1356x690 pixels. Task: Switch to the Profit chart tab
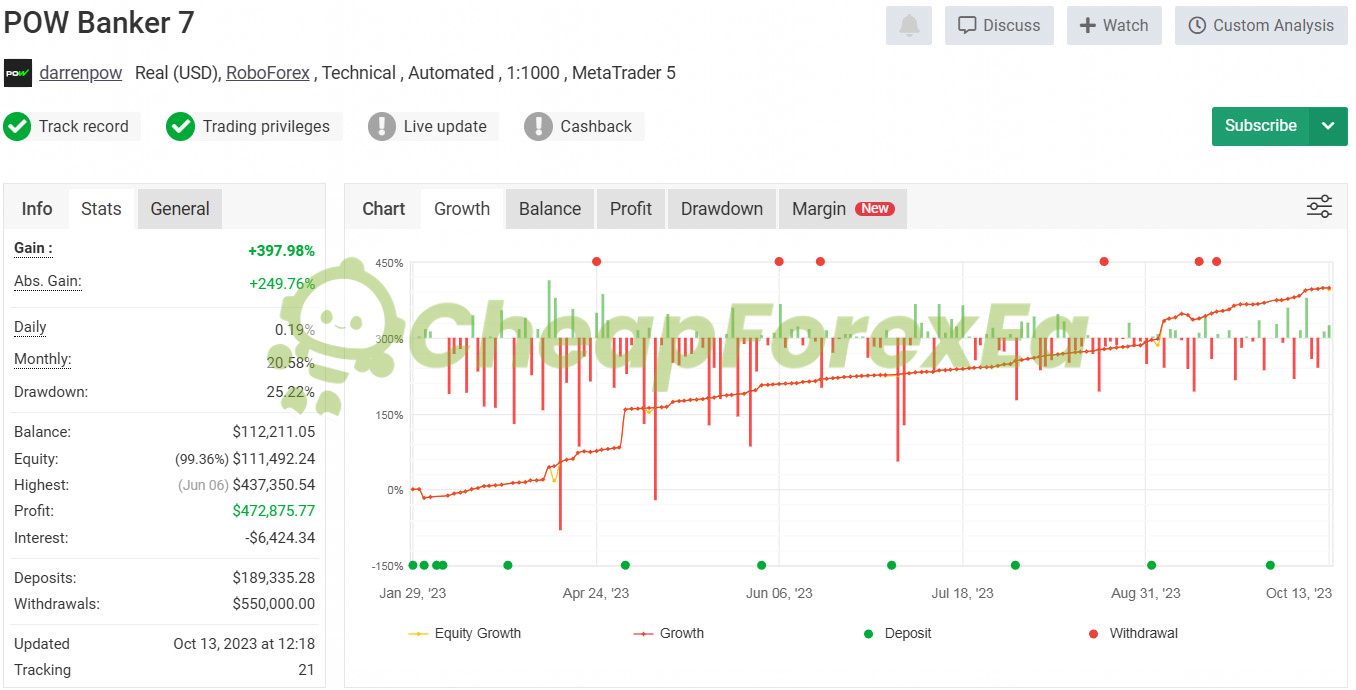tap(631, 209)
